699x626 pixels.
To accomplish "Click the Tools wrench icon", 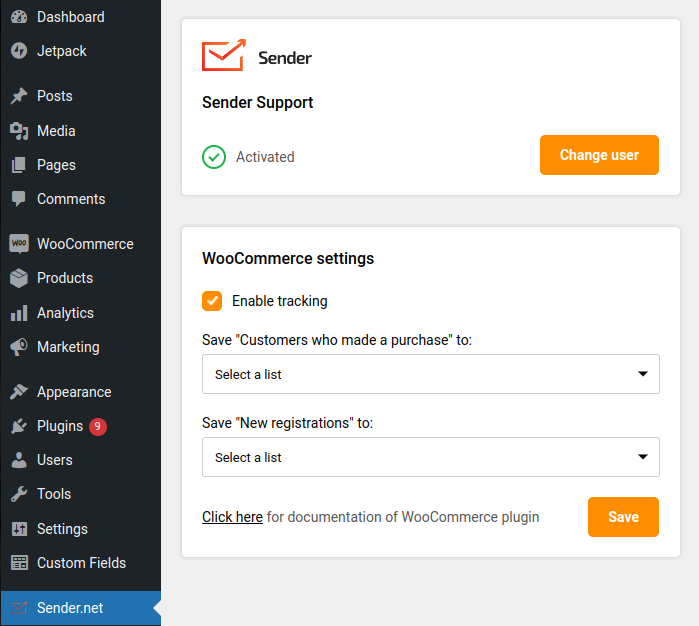I will pyautogui.click(x=19, y=494).
